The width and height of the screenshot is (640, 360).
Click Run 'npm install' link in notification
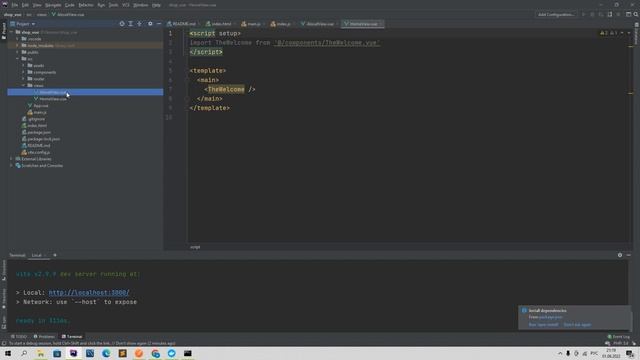click(x=543, y=325)
